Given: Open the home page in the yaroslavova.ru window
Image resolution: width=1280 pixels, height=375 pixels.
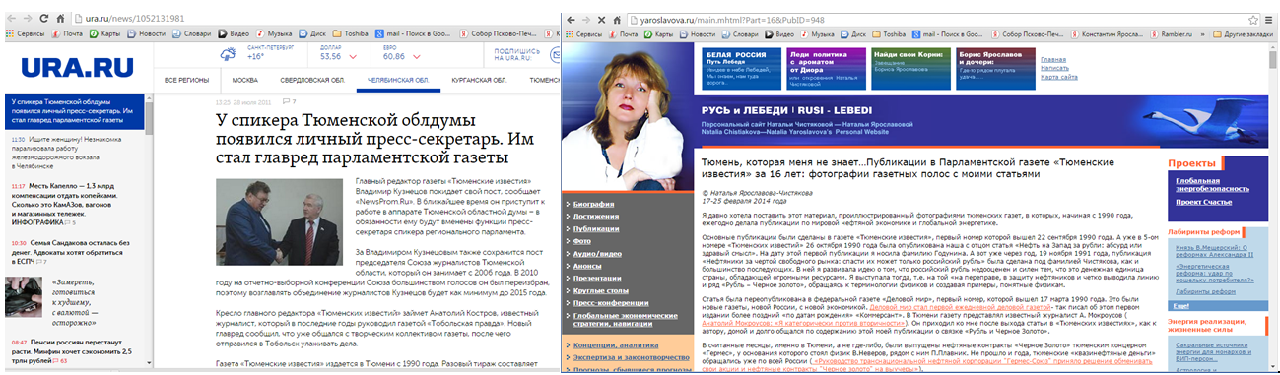Looking at the screenshot, I should point(617,19).
